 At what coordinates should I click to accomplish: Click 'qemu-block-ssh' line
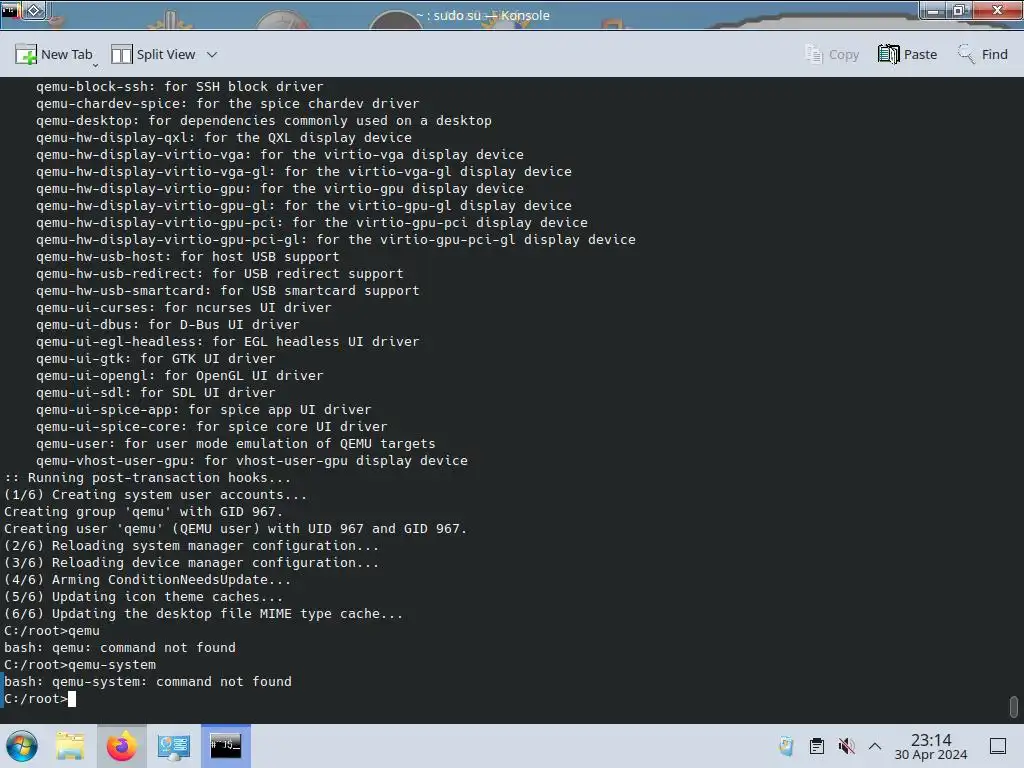click(x=180, y=87)
